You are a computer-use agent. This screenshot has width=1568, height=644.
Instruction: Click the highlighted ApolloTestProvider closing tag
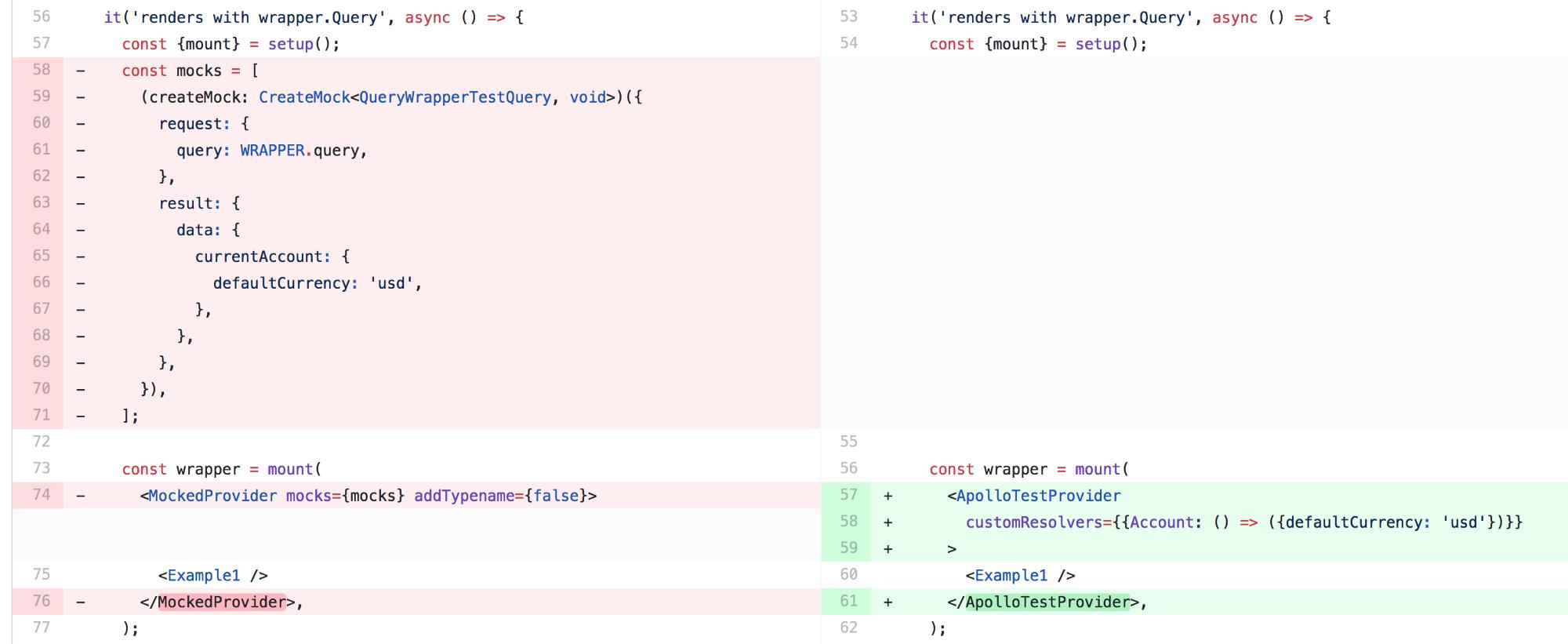[1047, 602]
